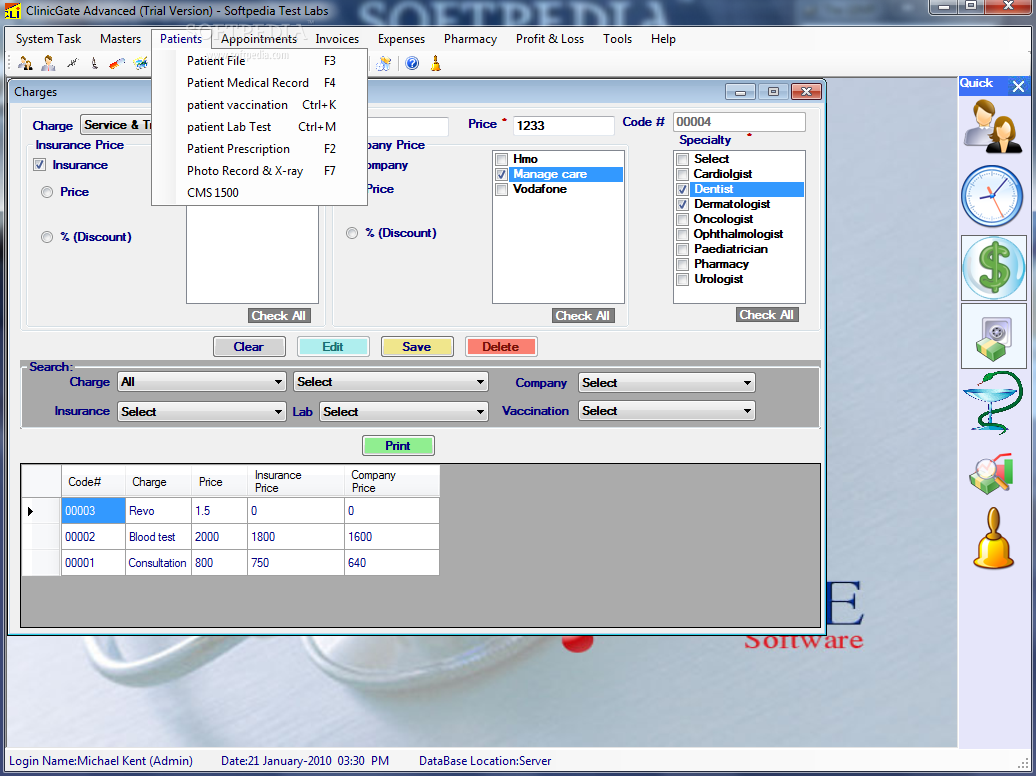
Task: Click the photo record toolbar icon
Action: point(141,63)
